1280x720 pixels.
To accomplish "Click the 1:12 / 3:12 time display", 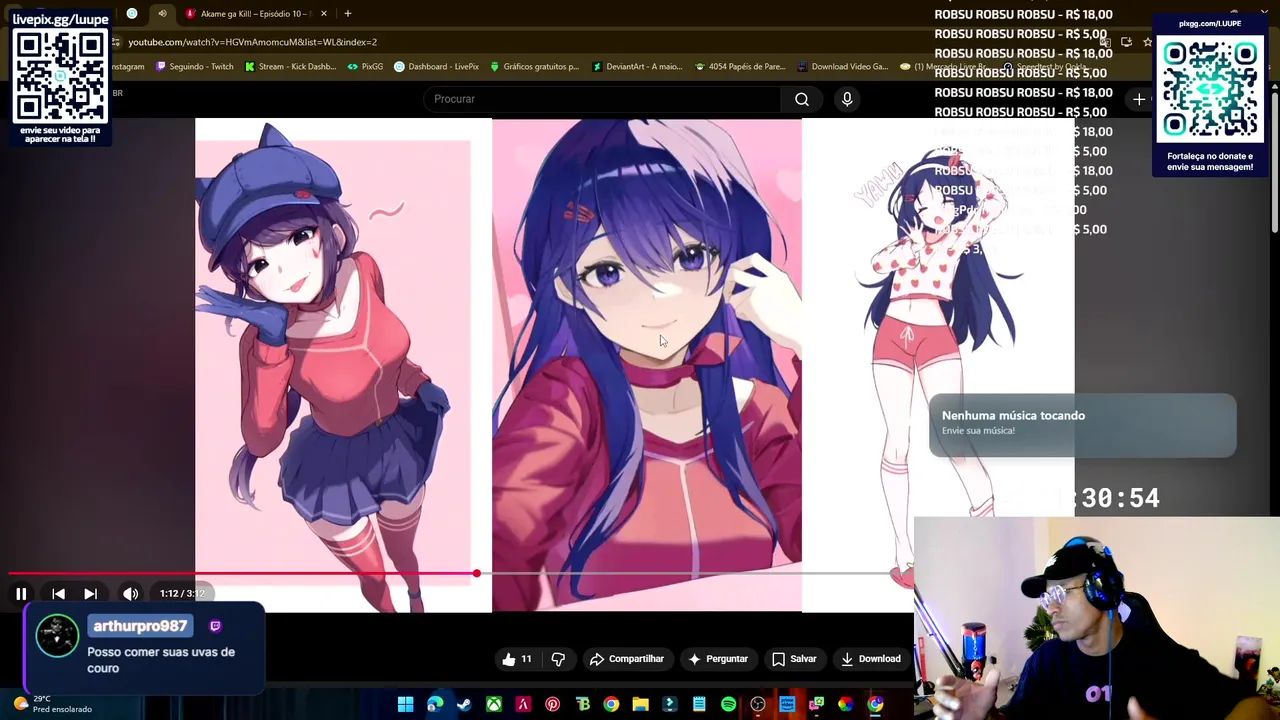I will 182,594.
